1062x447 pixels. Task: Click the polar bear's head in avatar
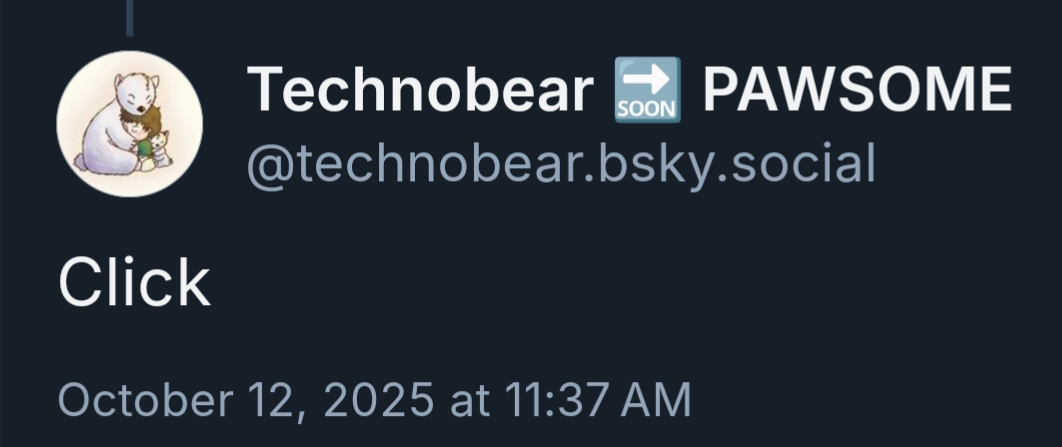point(139,91)
